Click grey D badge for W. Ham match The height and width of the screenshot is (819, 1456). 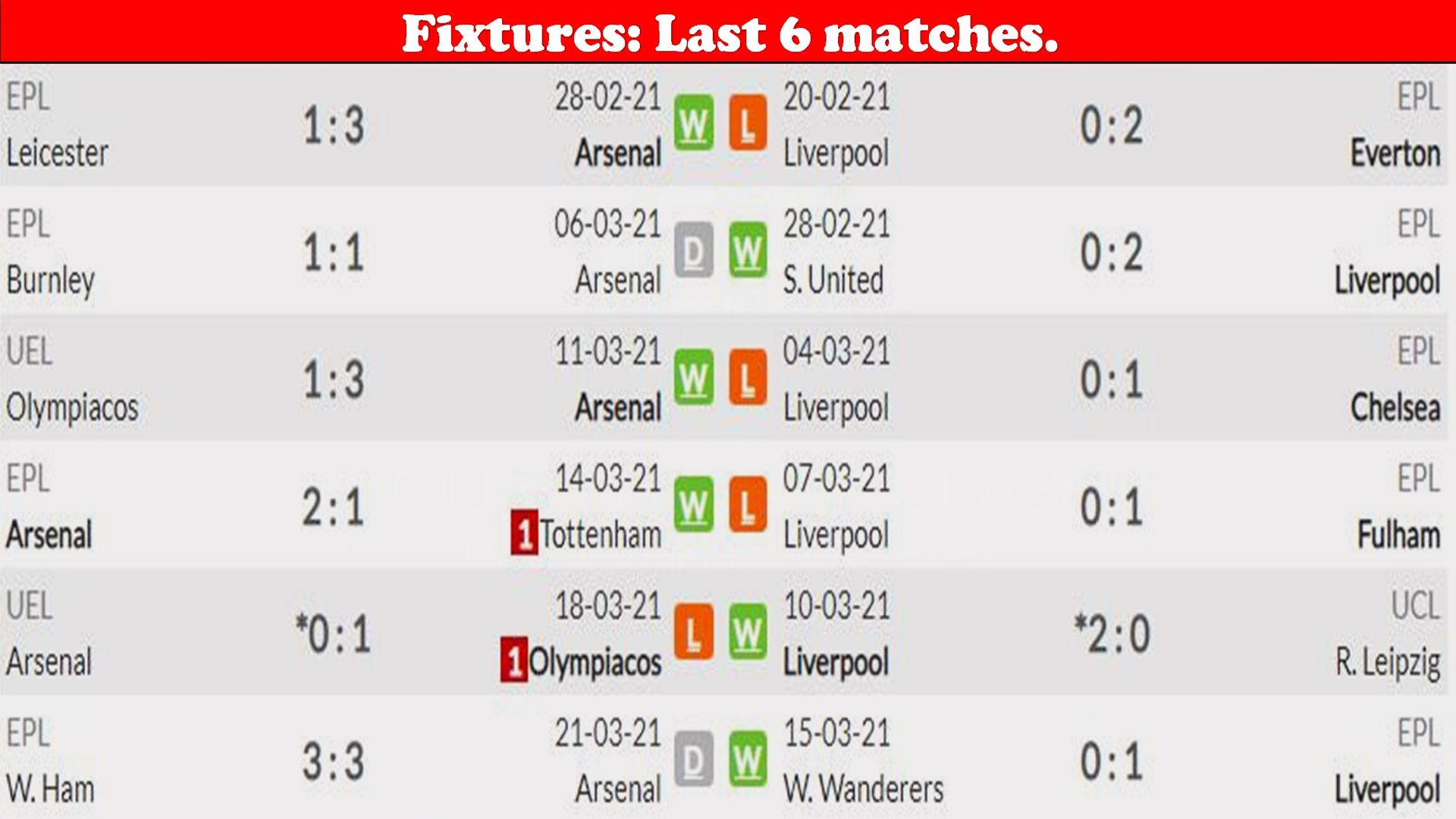[x=694, y=760]
